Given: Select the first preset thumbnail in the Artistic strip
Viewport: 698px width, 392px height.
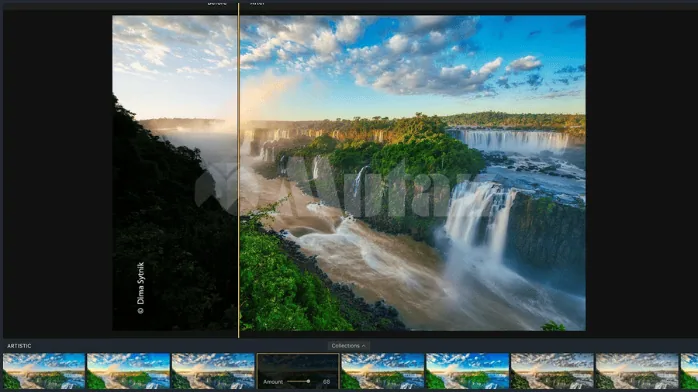Looking at the screenshot, I should pyautogui.click(x=44, y=371).
